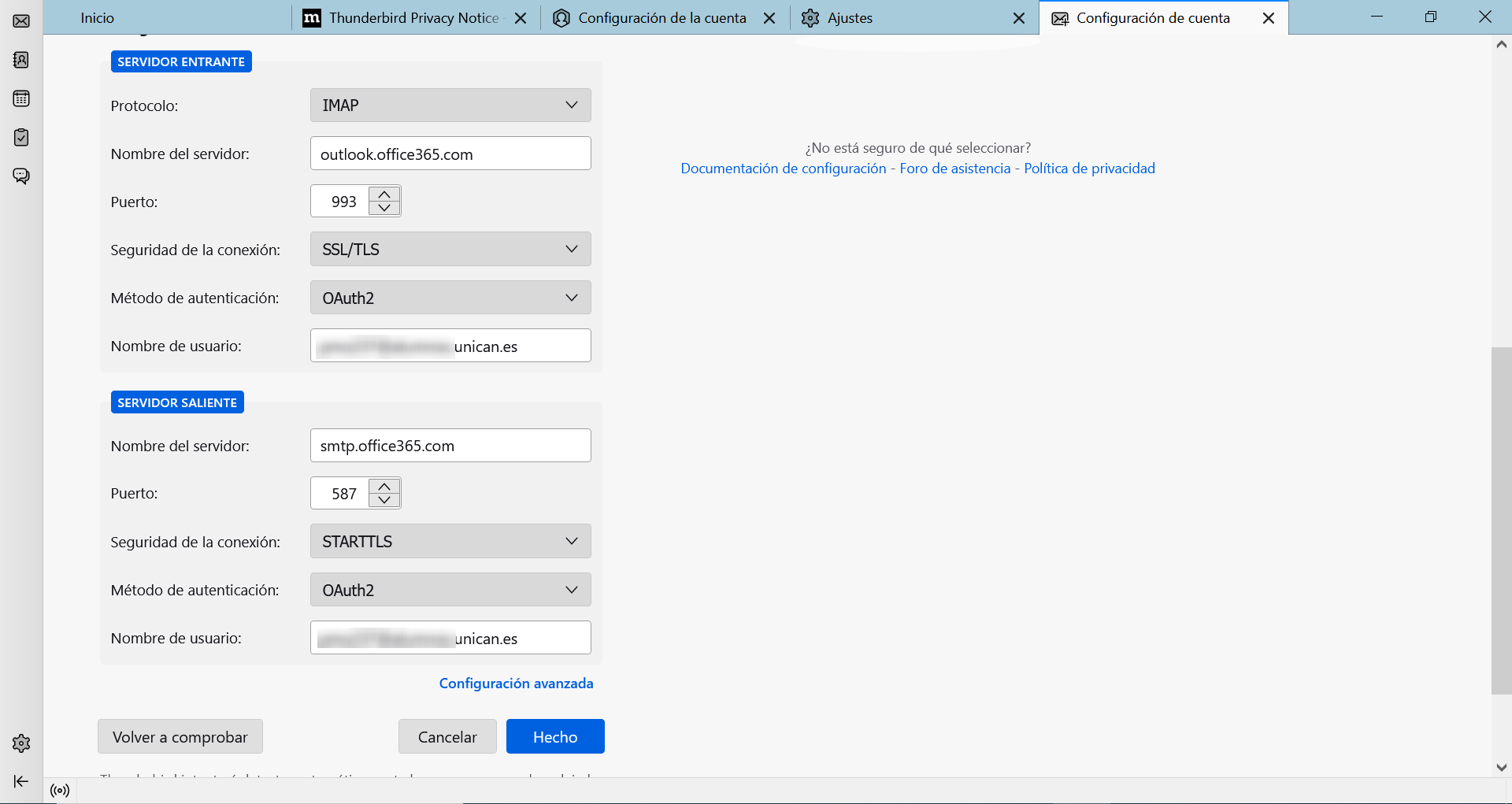Viewport: 1512px width, 804px height.
Task: Click the Hecho button
Action: tap(555, 736)
